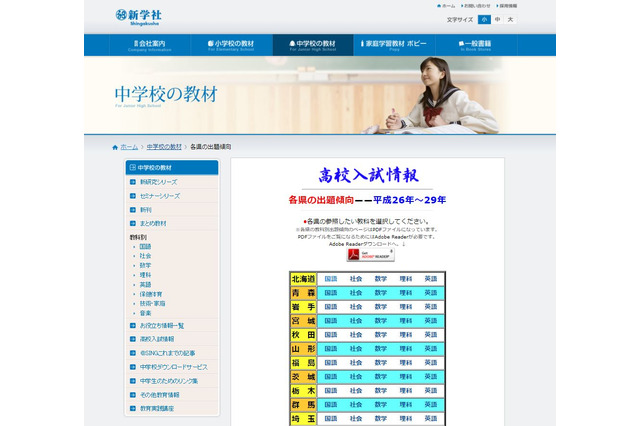Open 中学校ダウンロードサービス in the sidebar

pos(174,367)
